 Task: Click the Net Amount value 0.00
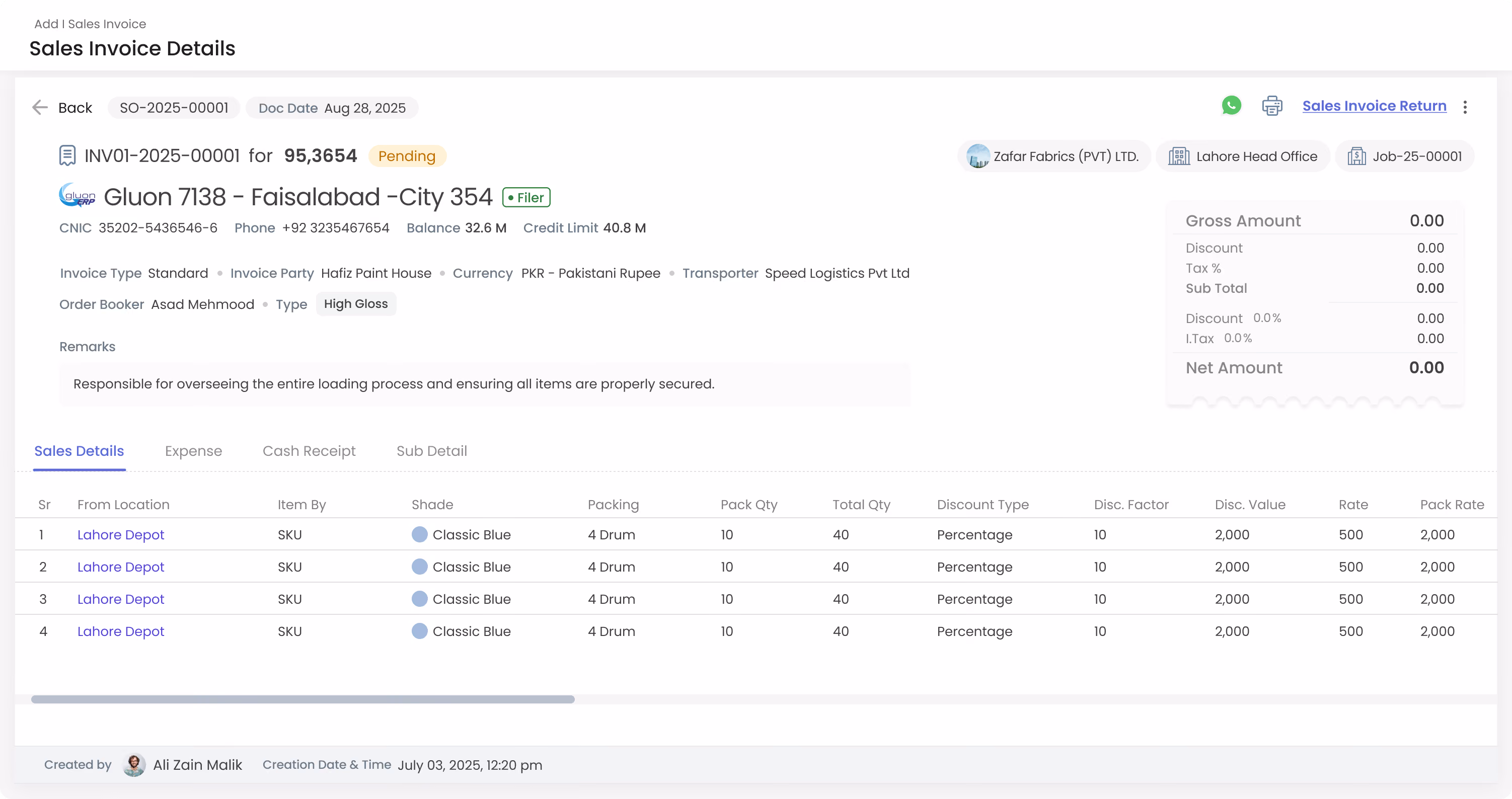[x=1426, y=367]
